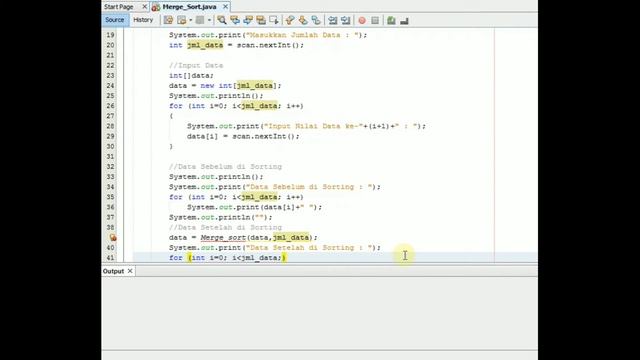This screenshot has height=360, width=640.
Task: Close the Merge_Sort.java tab
Action: click(x=225, y=7)
